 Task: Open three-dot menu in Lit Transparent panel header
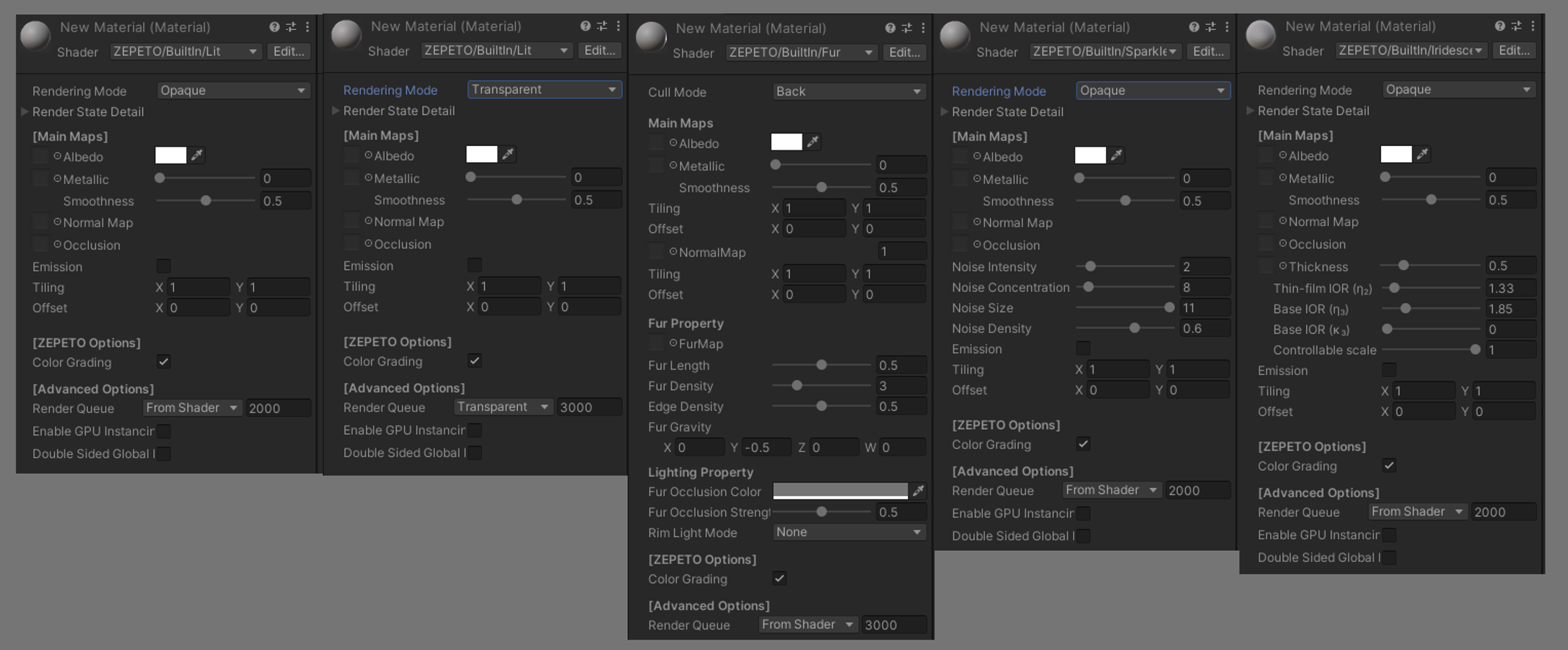tap(618, 26)
